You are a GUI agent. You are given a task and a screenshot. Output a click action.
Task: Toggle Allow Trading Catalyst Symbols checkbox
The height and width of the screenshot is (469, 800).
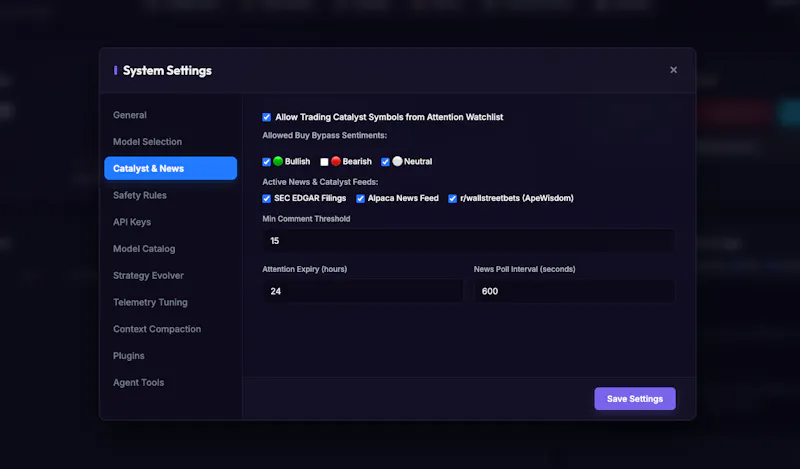(x=266, y=117)
